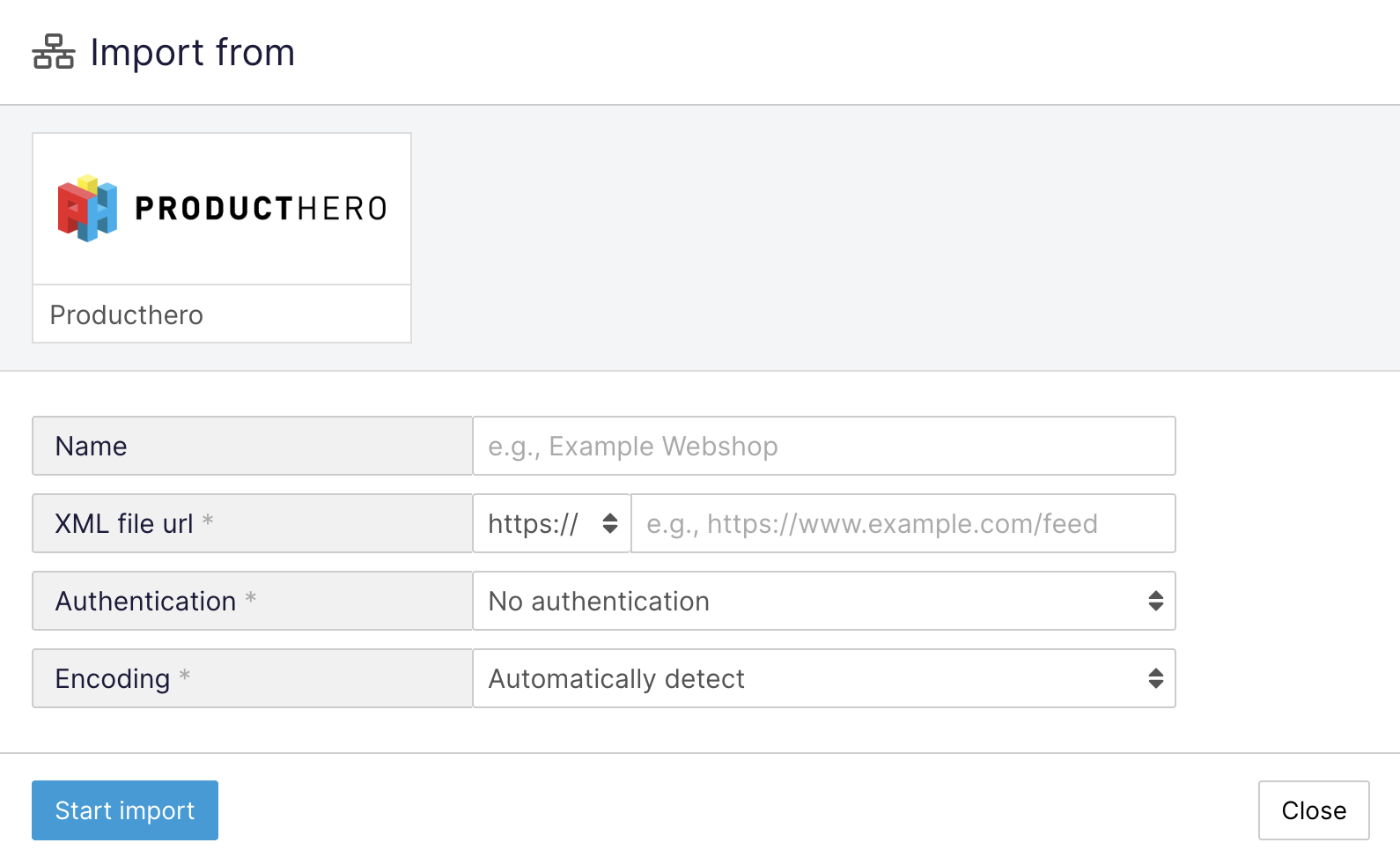Image resolution: width=1400 pixels, height=865 pixels.
Task: Click the Import from heading text
Action: point(192,53)
